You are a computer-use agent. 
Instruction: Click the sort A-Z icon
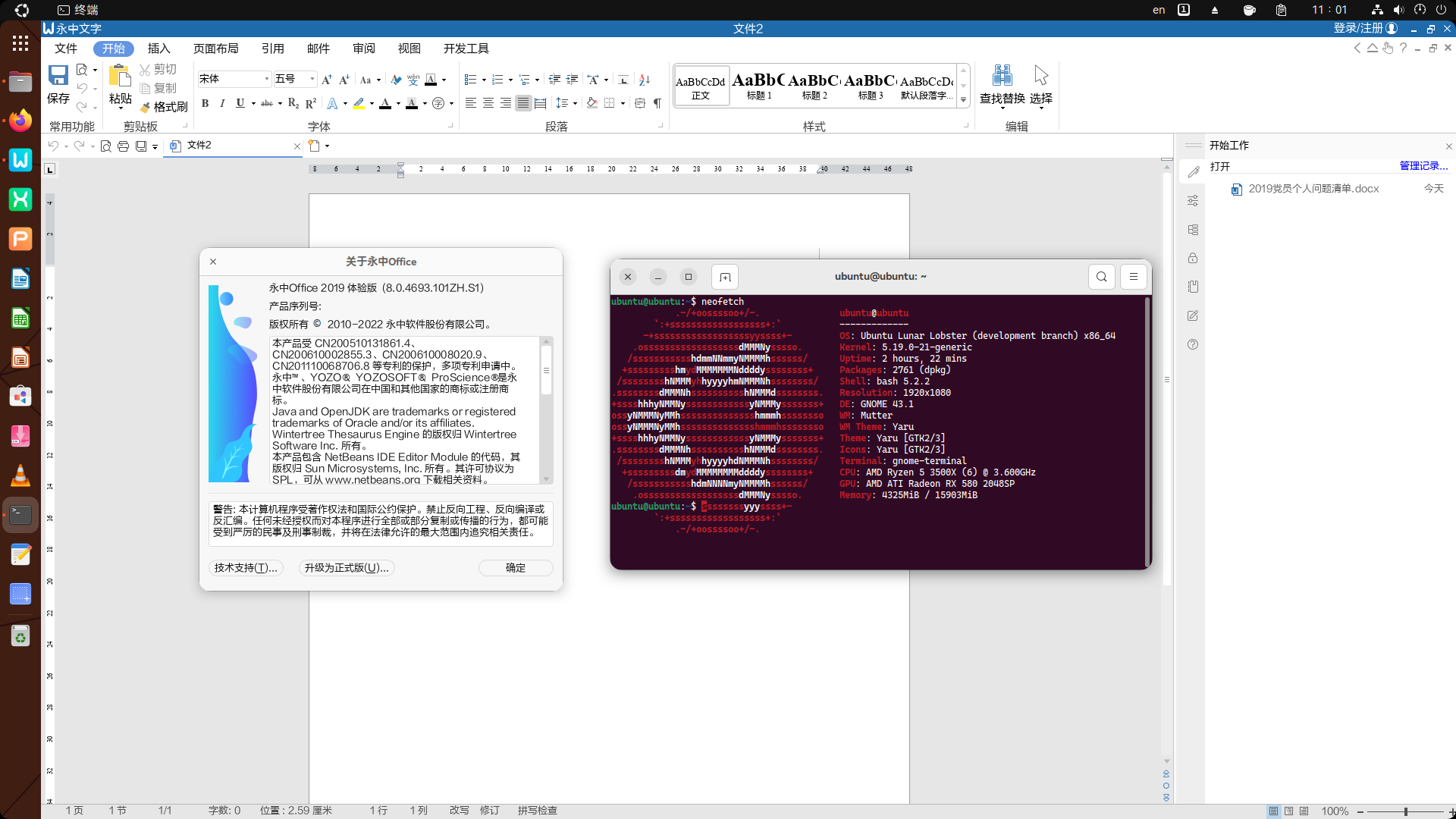point(645,80)
